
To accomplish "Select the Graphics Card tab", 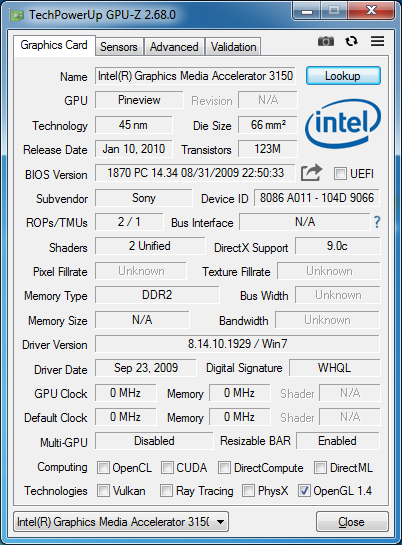I will 54,45.
